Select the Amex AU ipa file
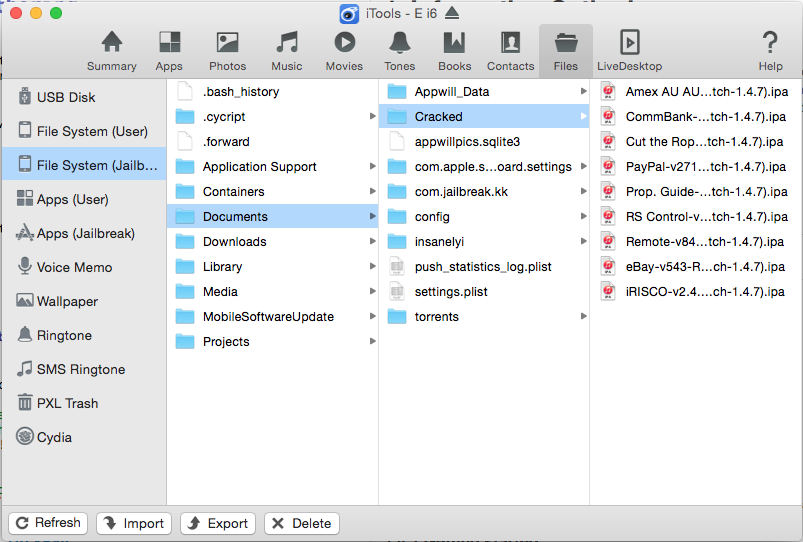803x542 pixels. (696, 91)
